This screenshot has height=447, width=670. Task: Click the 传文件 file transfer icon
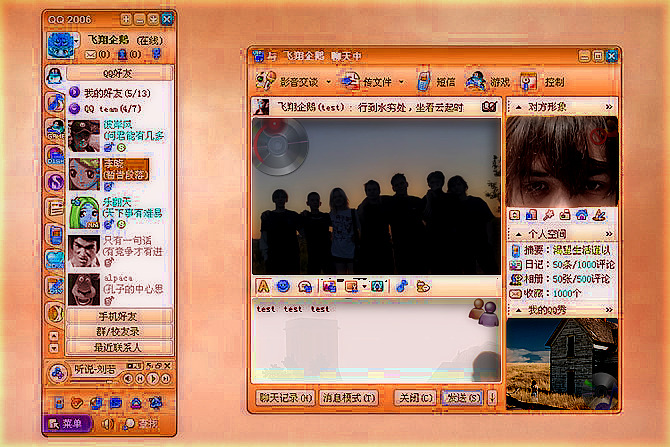tap(350, 81)
